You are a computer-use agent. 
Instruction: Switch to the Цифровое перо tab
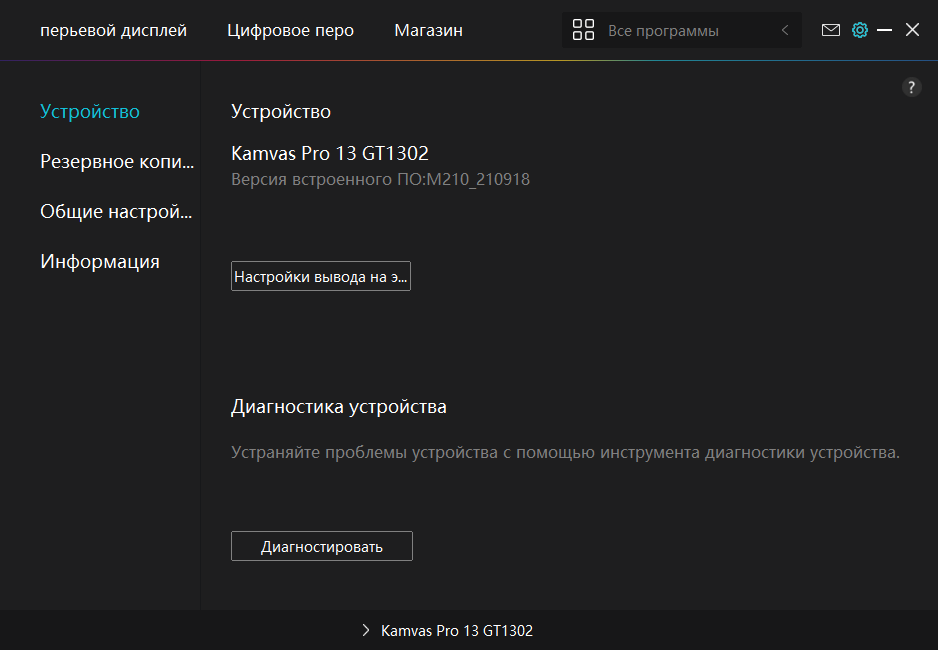pyautogui.click(x=290, y=30)
